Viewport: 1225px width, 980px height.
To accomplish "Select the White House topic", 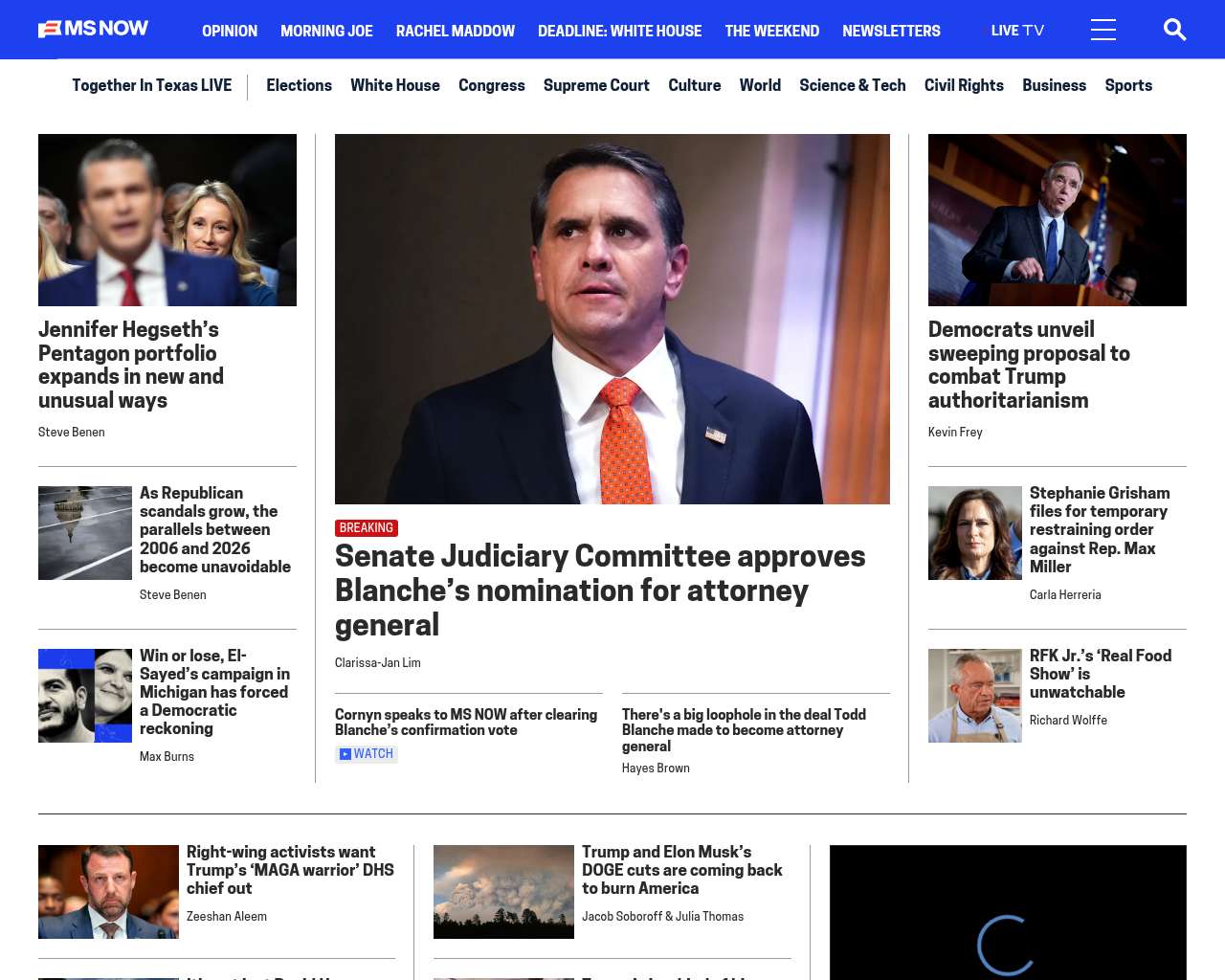I will click(x=395, y=85).
